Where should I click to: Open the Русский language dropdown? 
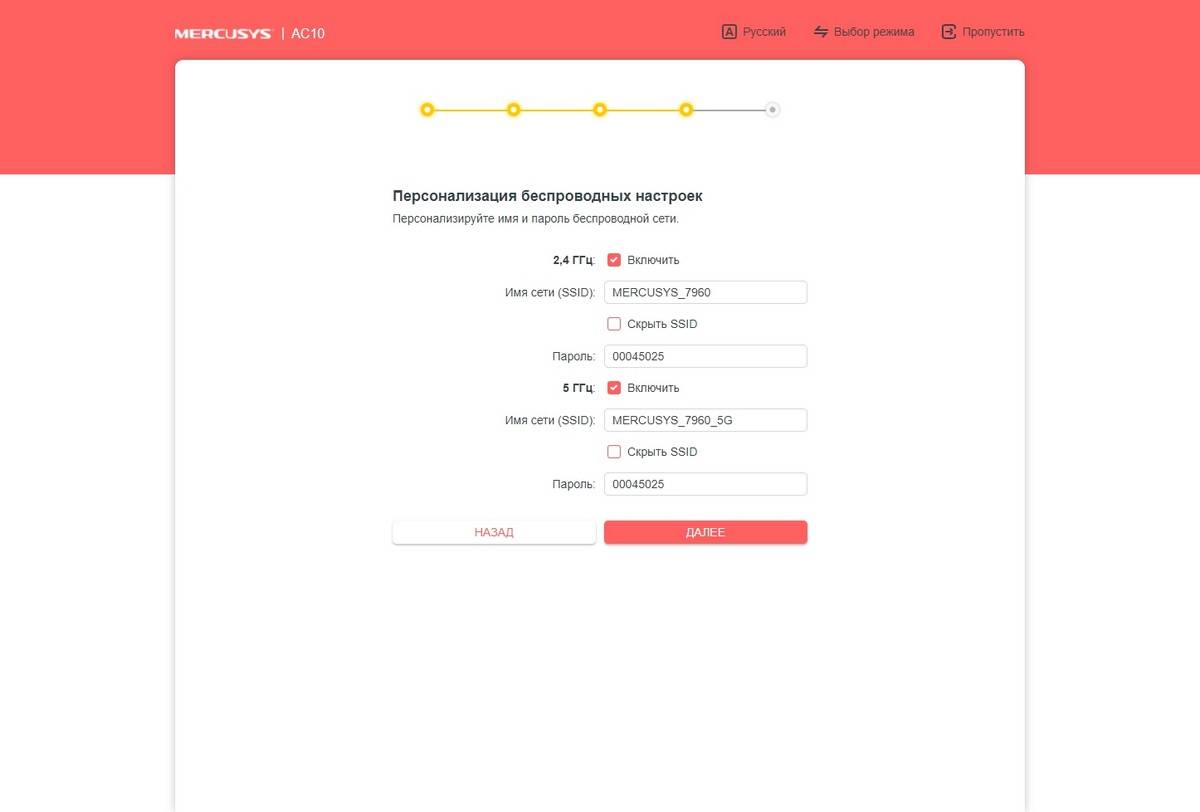coord(764,32)
